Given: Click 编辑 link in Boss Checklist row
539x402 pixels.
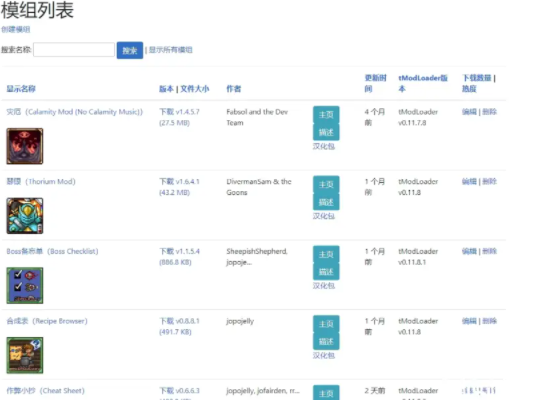Looking at the screenshot, I should [x=469, y=251].
